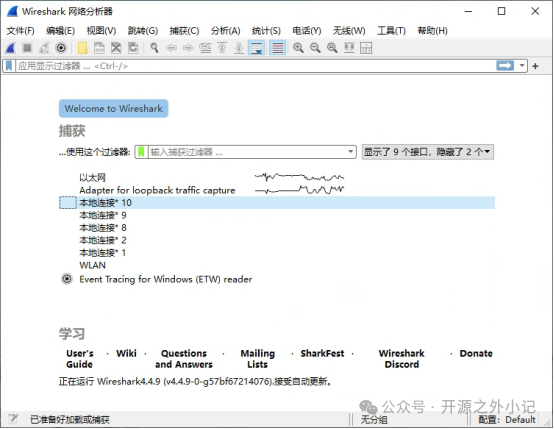The width and height of the screenshot is (554, 429).
Task: Zoom in on the main window text
Action: point(299,48)
